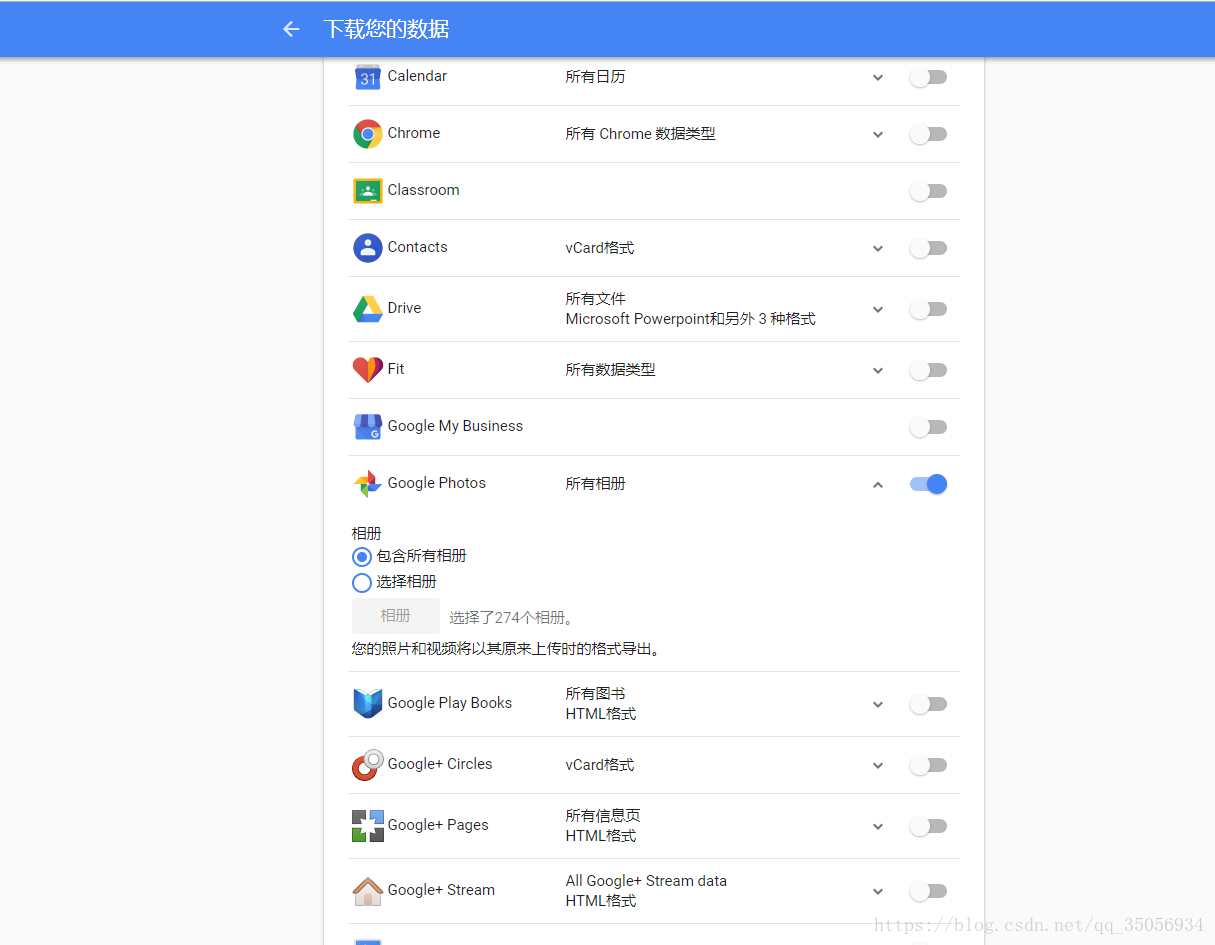Click the Drive row label
The image size is (1215, 945).
pos(404,308)
